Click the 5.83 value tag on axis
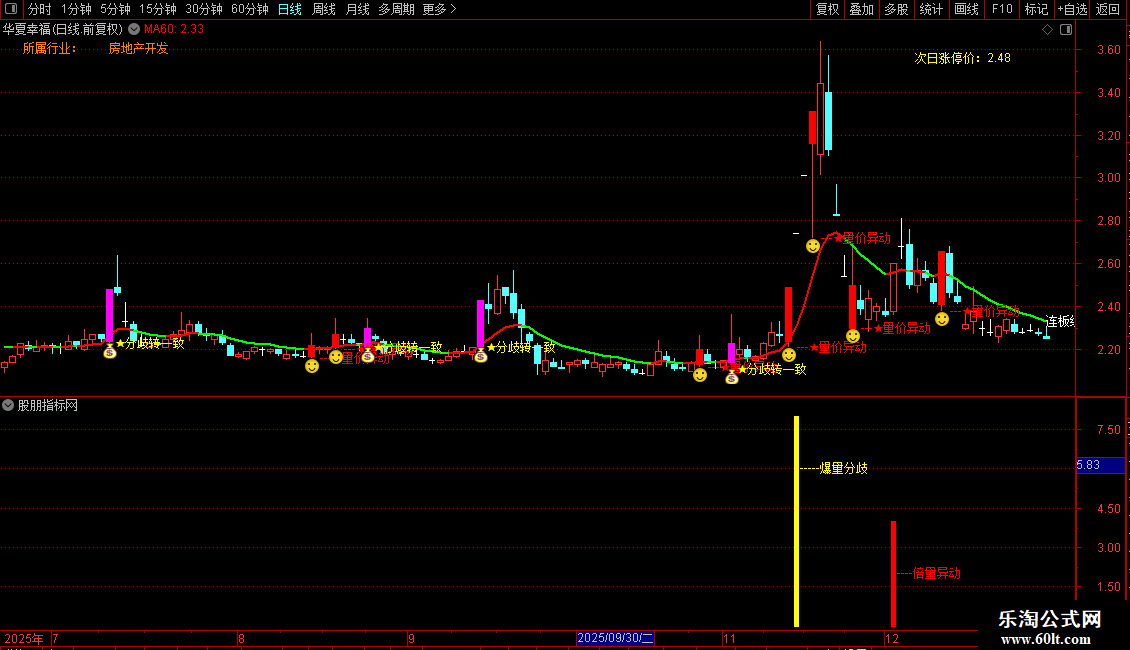Screen dimensions: 1130x650 tap(1100, 465)
